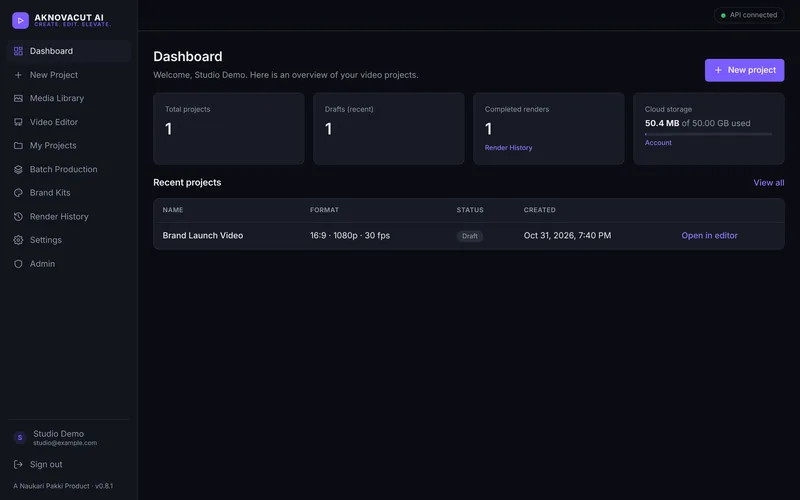The height and width of the screenshot is (500, 800).
Task: Click the Recent projects heading
Action: coord(187,183)
